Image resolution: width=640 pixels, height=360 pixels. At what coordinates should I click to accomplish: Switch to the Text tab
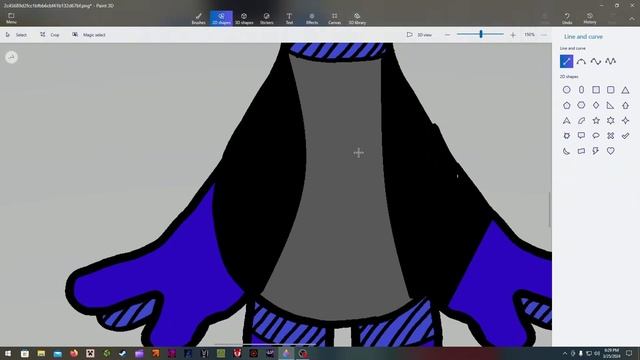(289, 18)
